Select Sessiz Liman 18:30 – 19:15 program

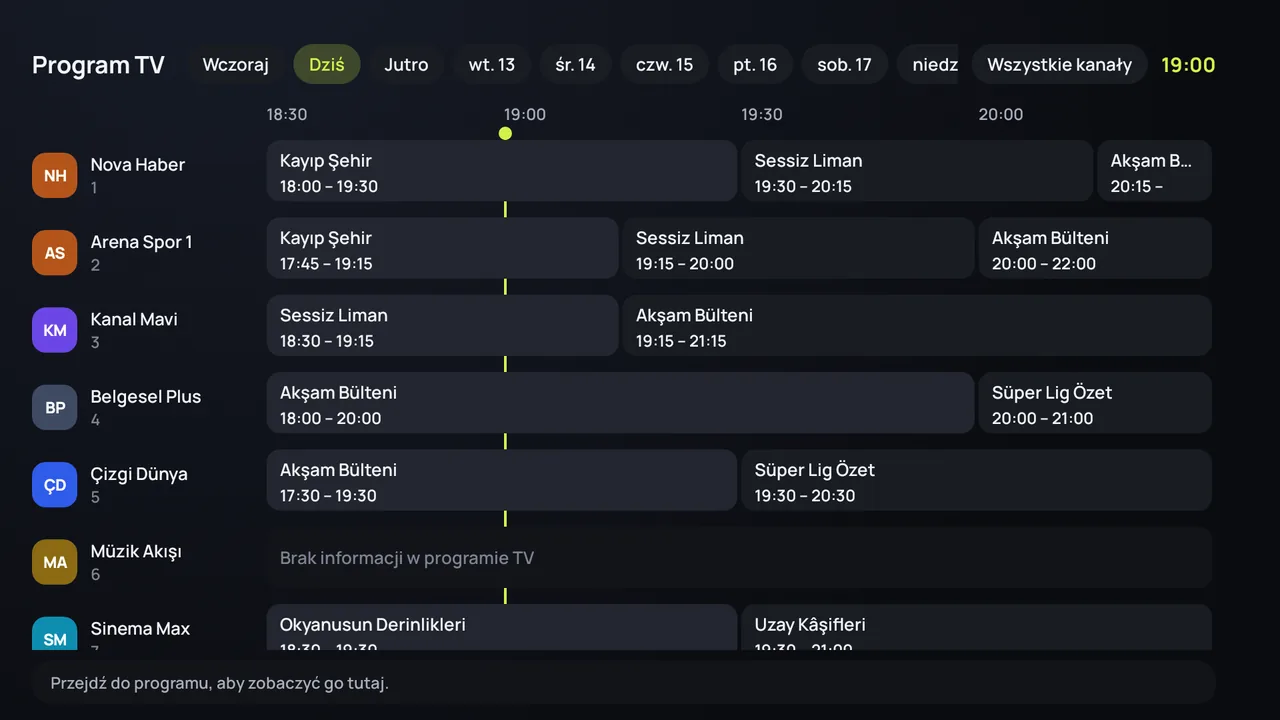coord(443,326)
